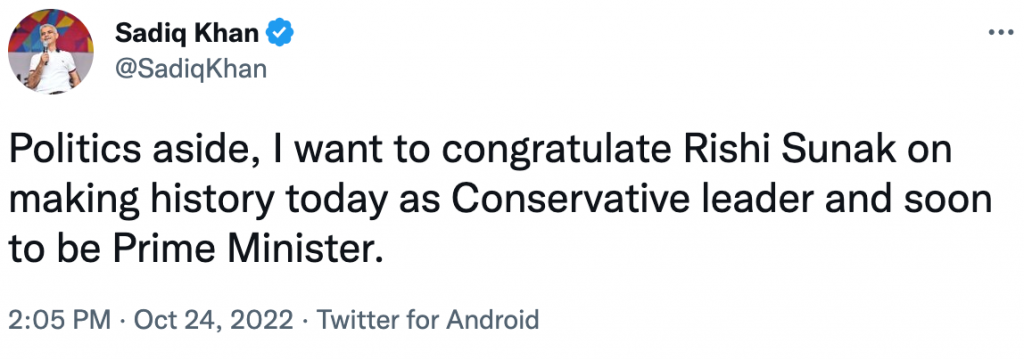Open Sadiq Khan's round profile avatar

tap(50, 52)
